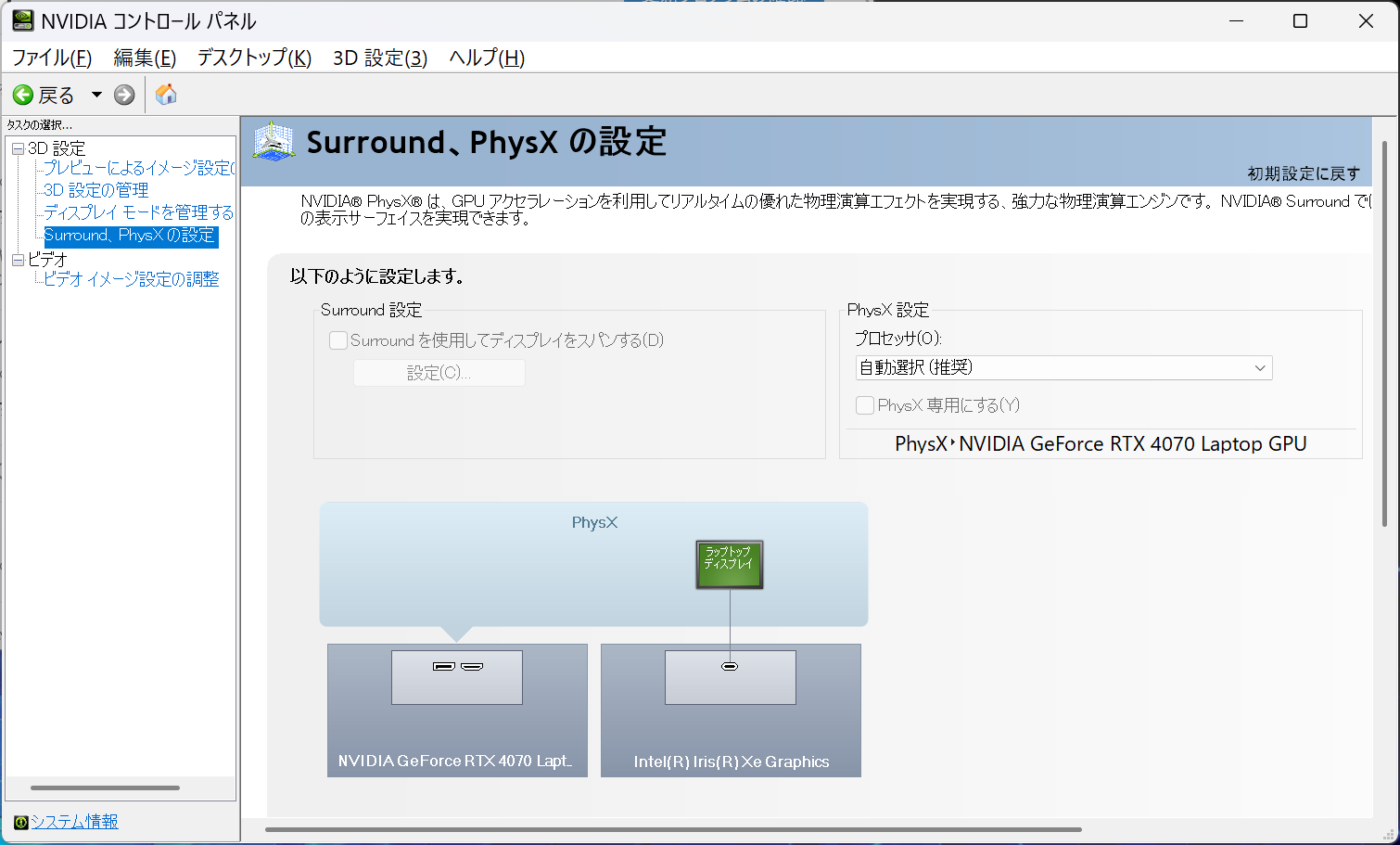Viewport: 1400px width, 845px height.
Task: Open the Back history dropdown arrow
Action: tap(96, 95)
